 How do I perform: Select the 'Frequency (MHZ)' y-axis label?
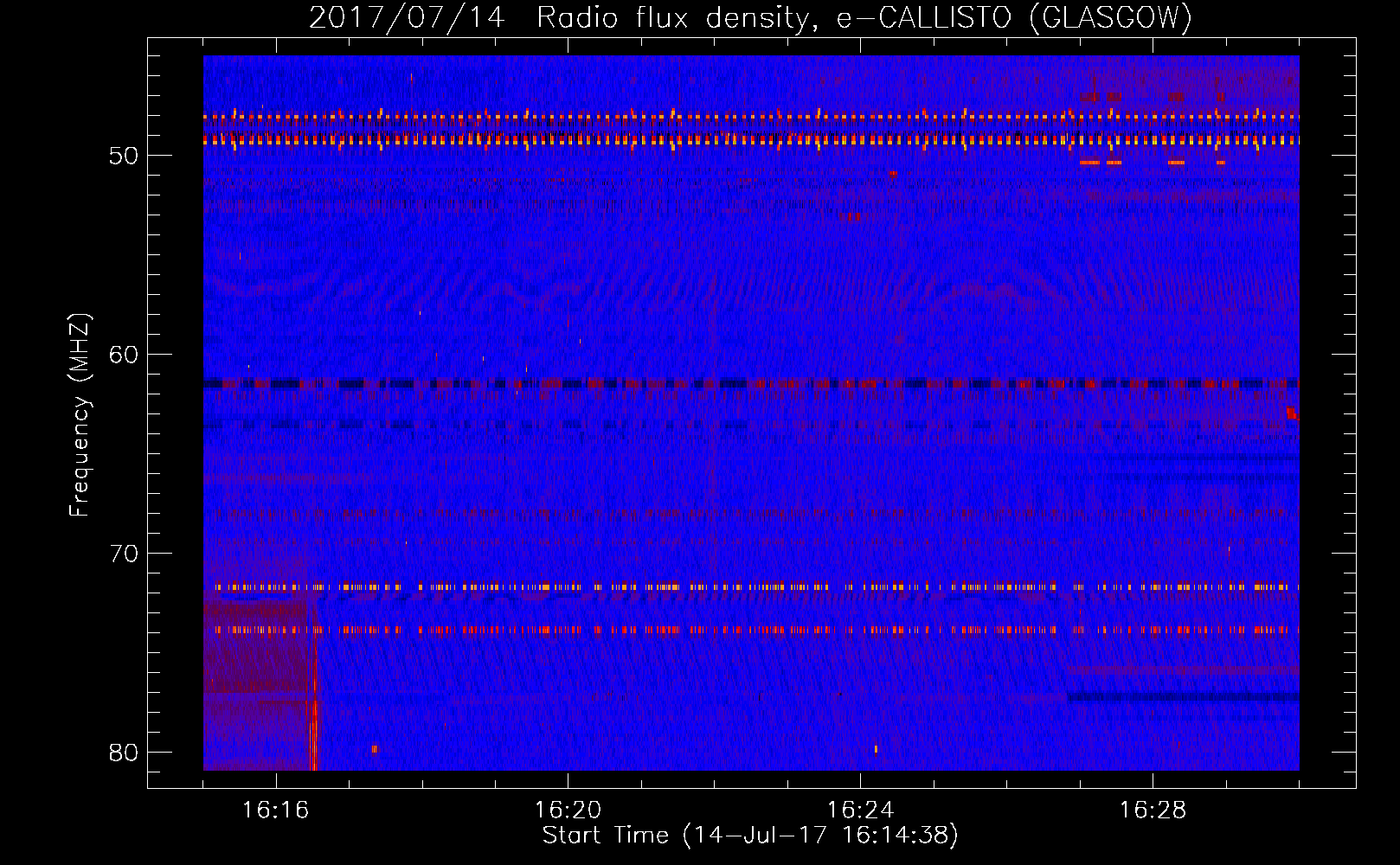[x=80, y=415]
